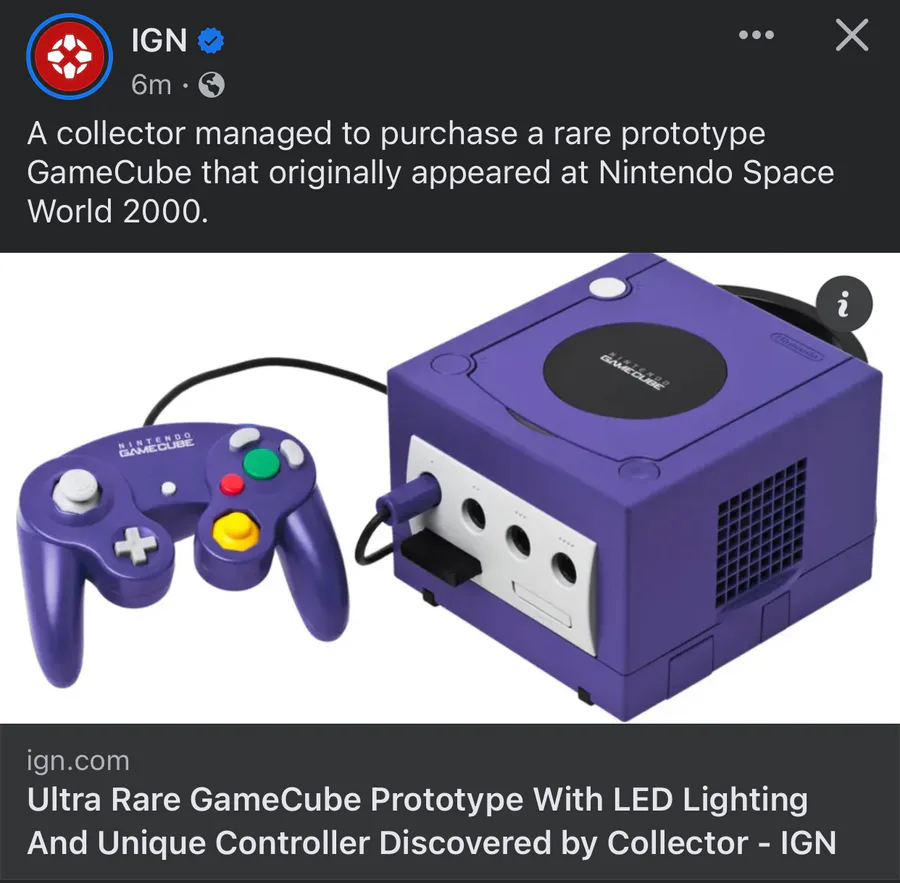The image size is (900, 883).
Task: Click the green A button on the controller
Action: point(261,464)
